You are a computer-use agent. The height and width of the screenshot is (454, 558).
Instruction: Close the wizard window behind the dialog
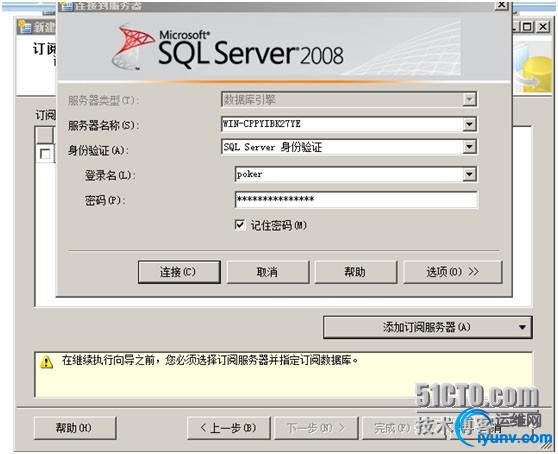543,27
